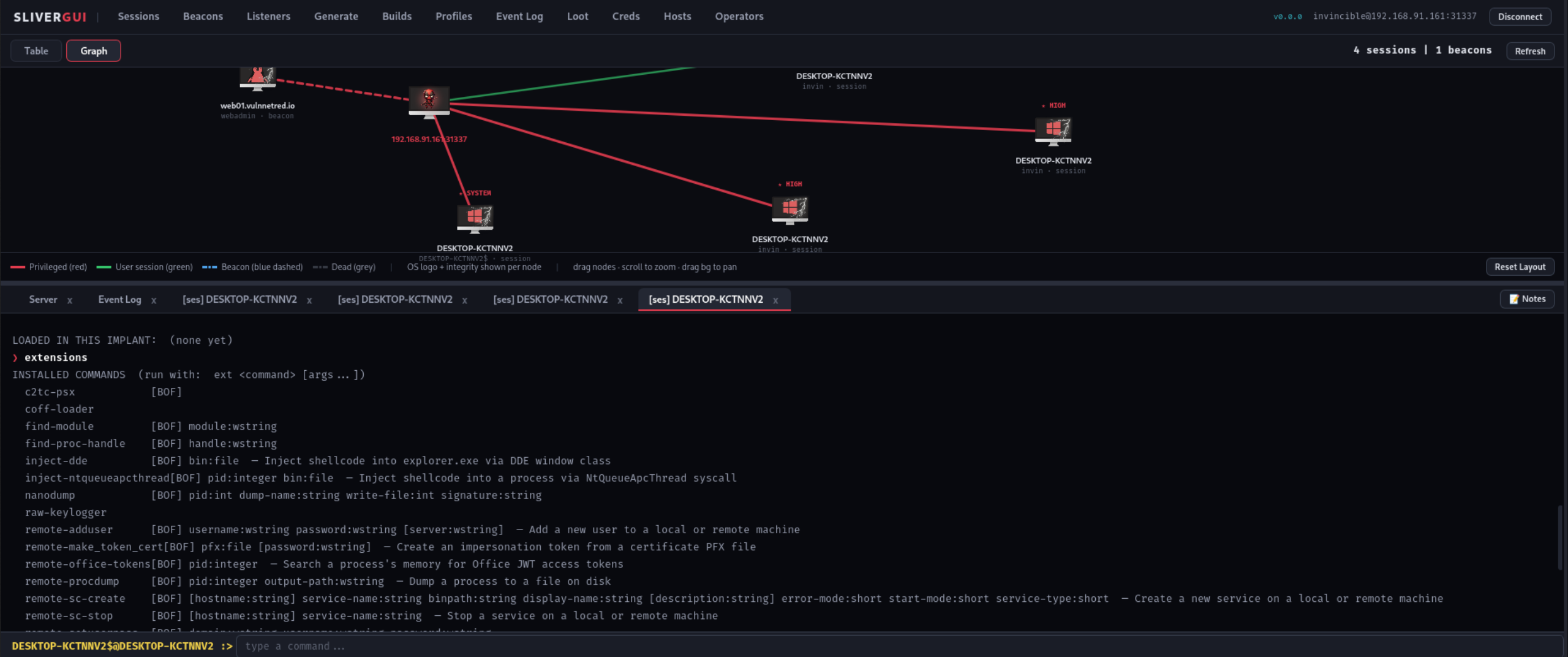1568x657 pixels.
Task: Reset the graph layout
Action: click(x=1520, y=267)
